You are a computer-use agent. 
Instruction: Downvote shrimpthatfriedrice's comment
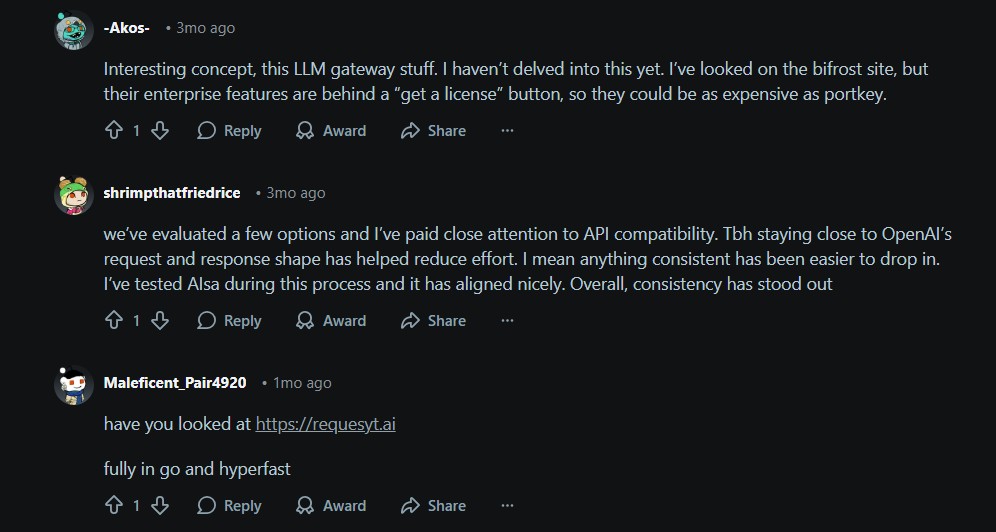(x=159, y=321)
